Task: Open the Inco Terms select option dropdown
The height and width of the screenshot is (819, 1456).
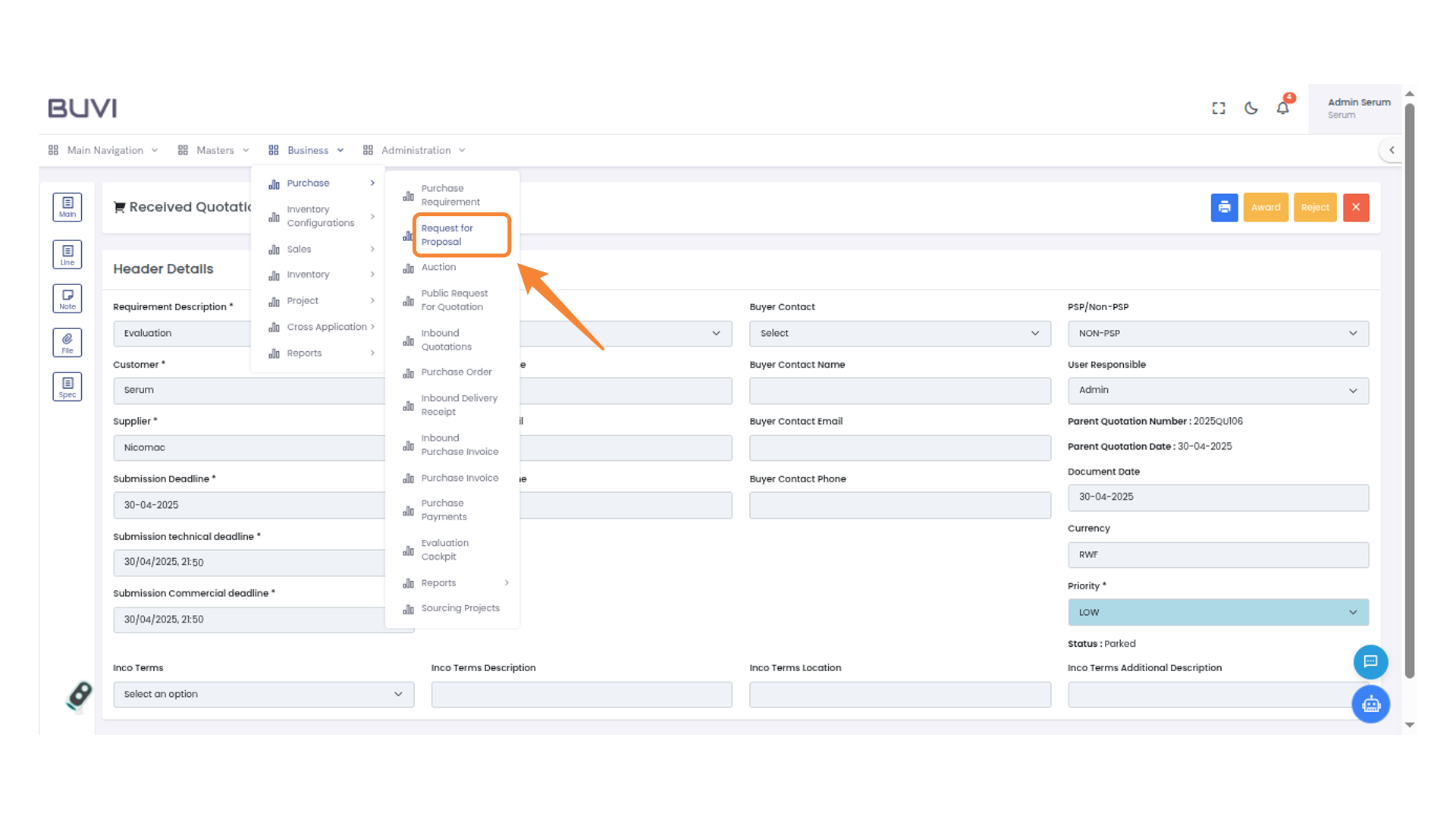Action: pyautogui.click(x=263, y=694)
